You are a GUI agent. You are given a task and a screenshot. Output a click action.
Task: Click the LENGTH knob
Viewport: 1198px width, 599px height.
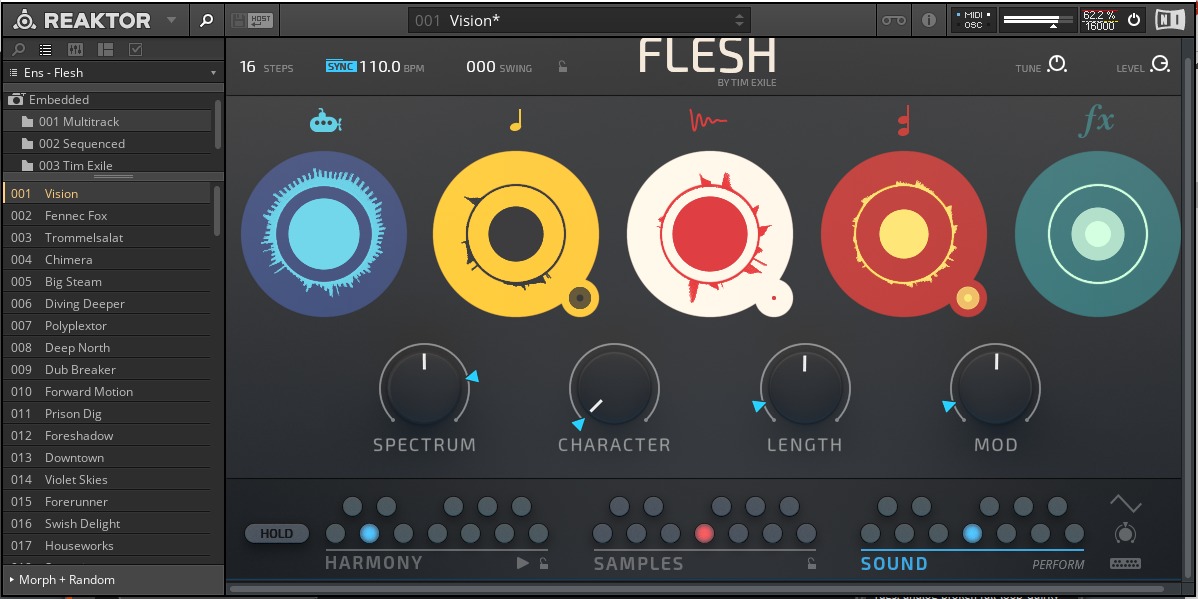coord(805,387)
